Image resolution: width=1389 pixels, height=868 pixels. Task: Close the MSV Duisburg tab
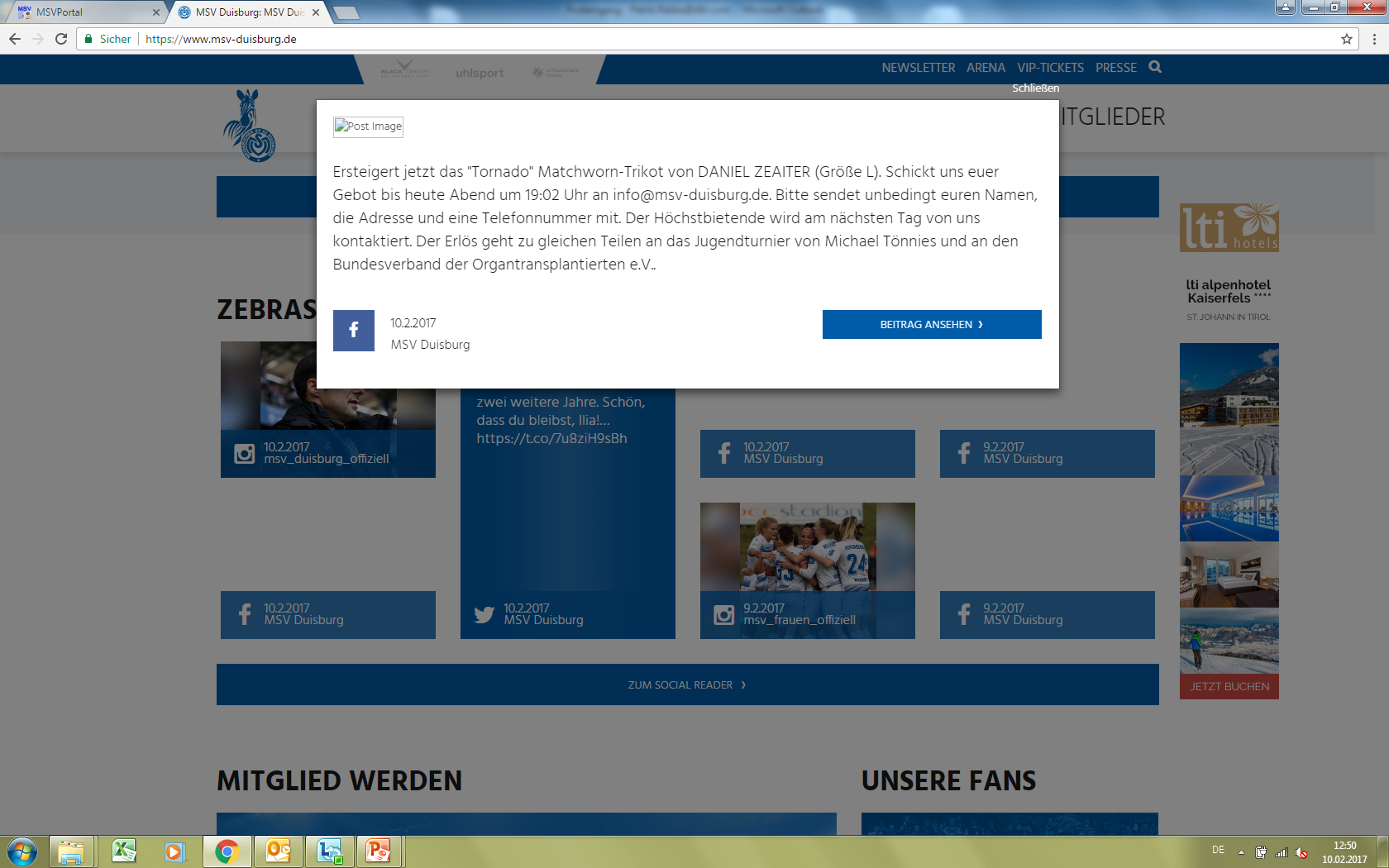click(316, 12)
